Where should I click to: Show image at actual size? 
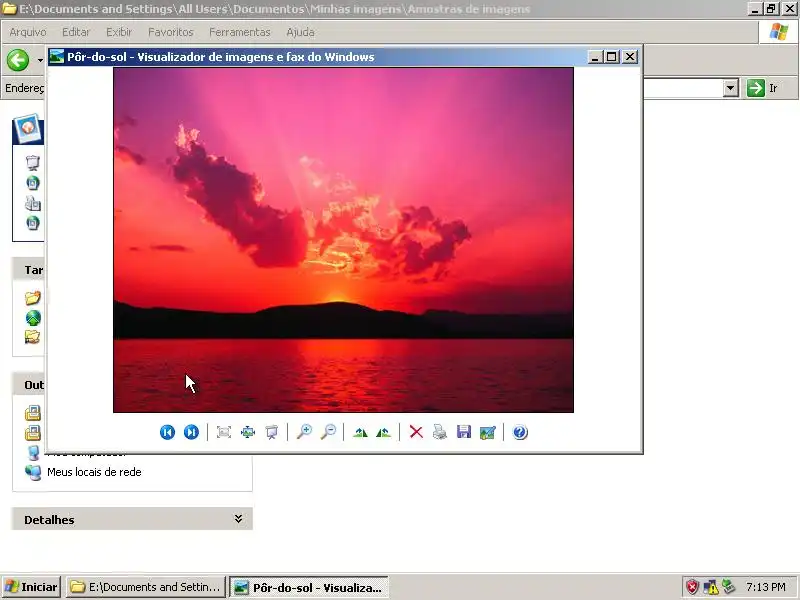coord(248,432)
